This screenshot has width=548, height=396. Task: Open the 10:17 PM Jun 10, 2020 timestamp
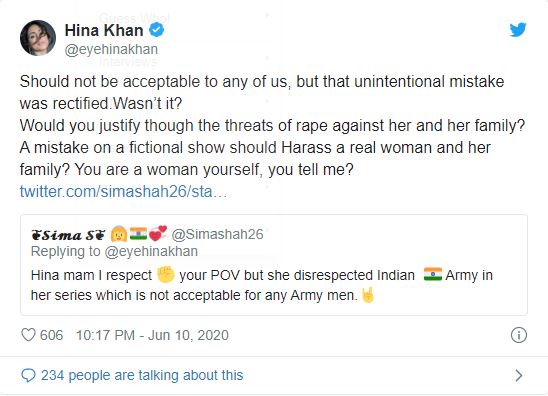click(152, 335)
